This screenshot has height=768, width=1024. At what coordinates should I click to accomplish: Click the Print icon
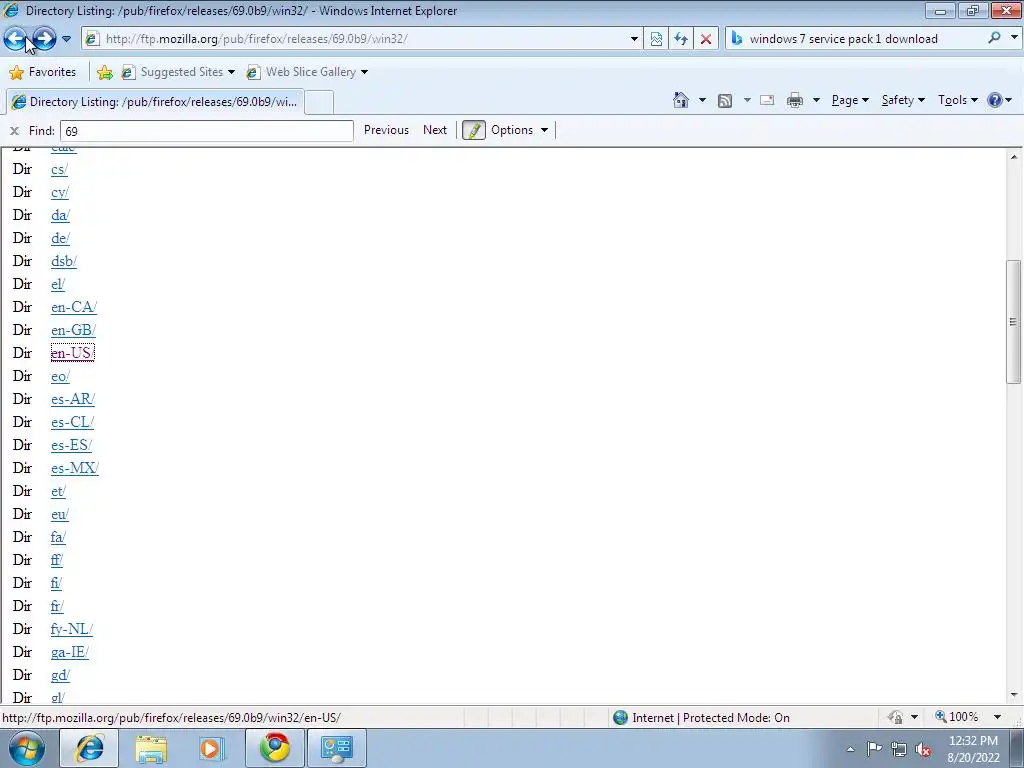[x=795, y=101]
